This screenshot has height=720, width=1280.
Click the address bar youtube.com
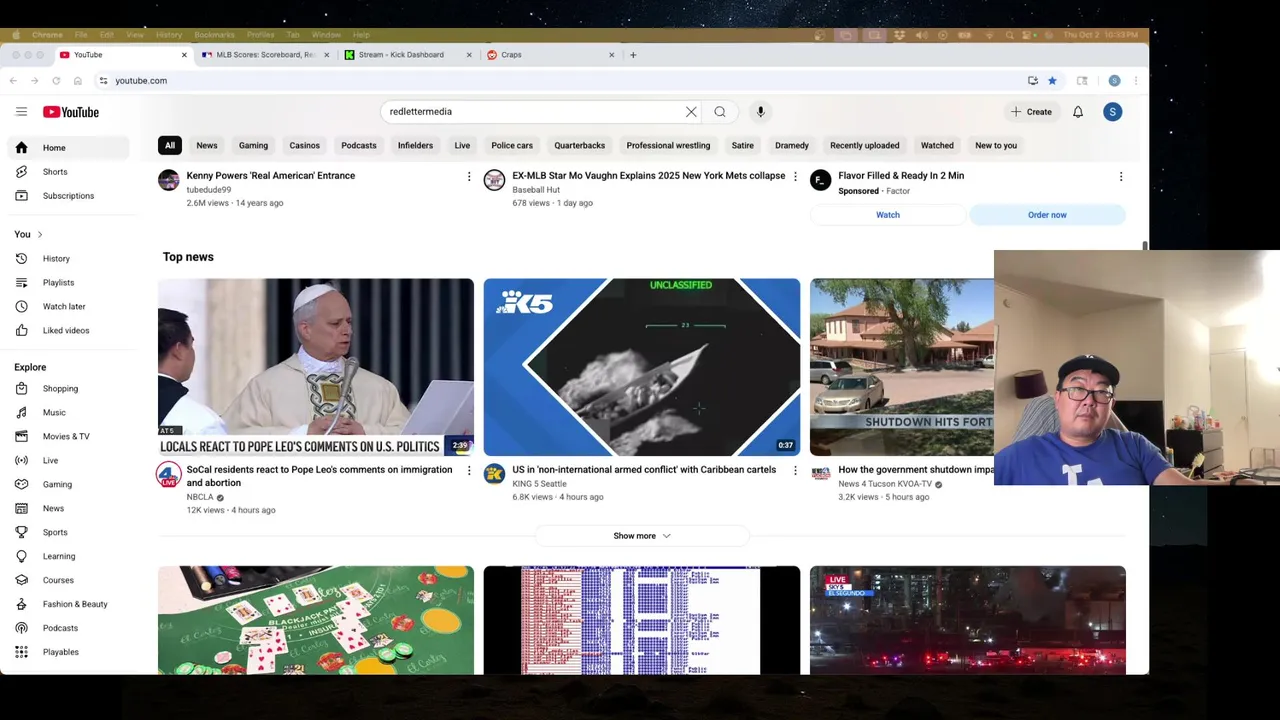pos(141,81)
